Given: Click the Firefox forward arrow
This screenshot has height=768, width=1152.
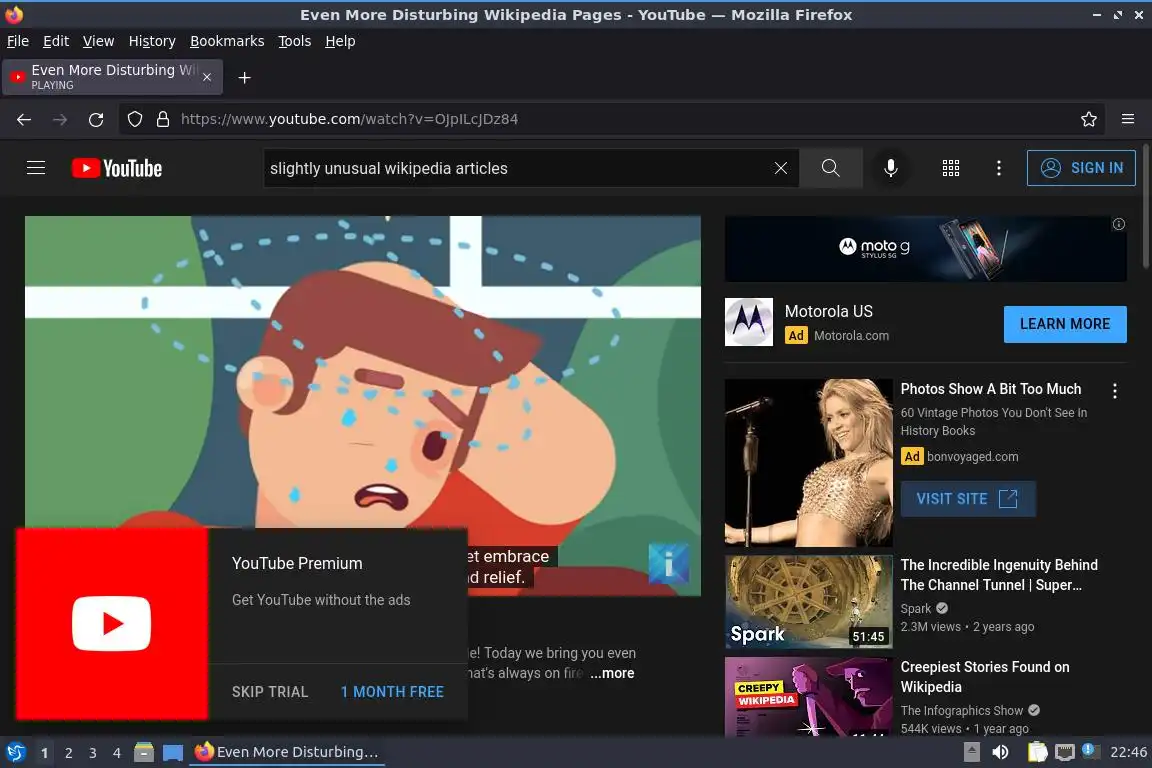Looking at the screenshot, I should click(60, 119).
